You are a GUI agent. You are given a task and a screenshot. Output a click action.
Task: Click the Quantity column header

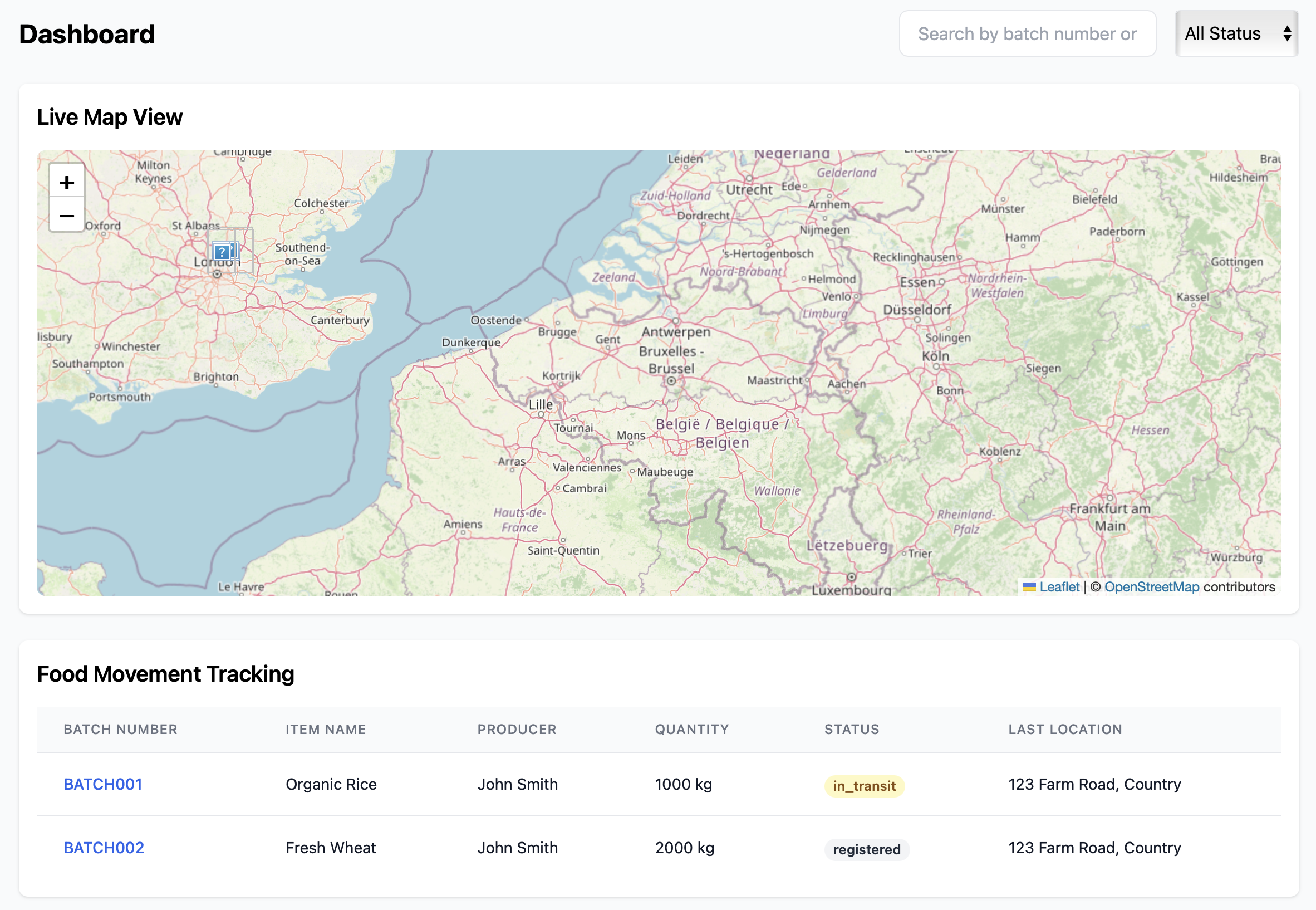[691, 729]
